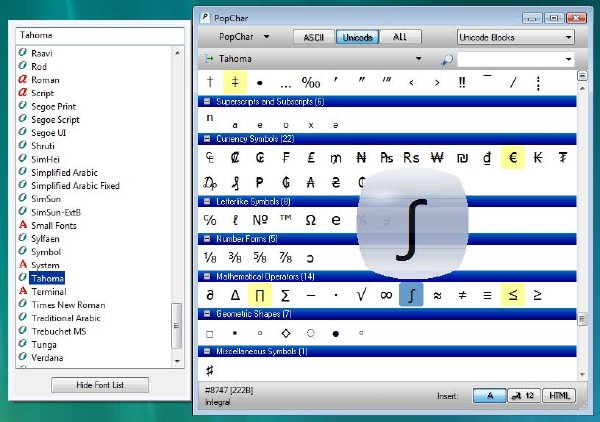Select the diamond geometric shape
600x422 pixels.
pos(285,333)
